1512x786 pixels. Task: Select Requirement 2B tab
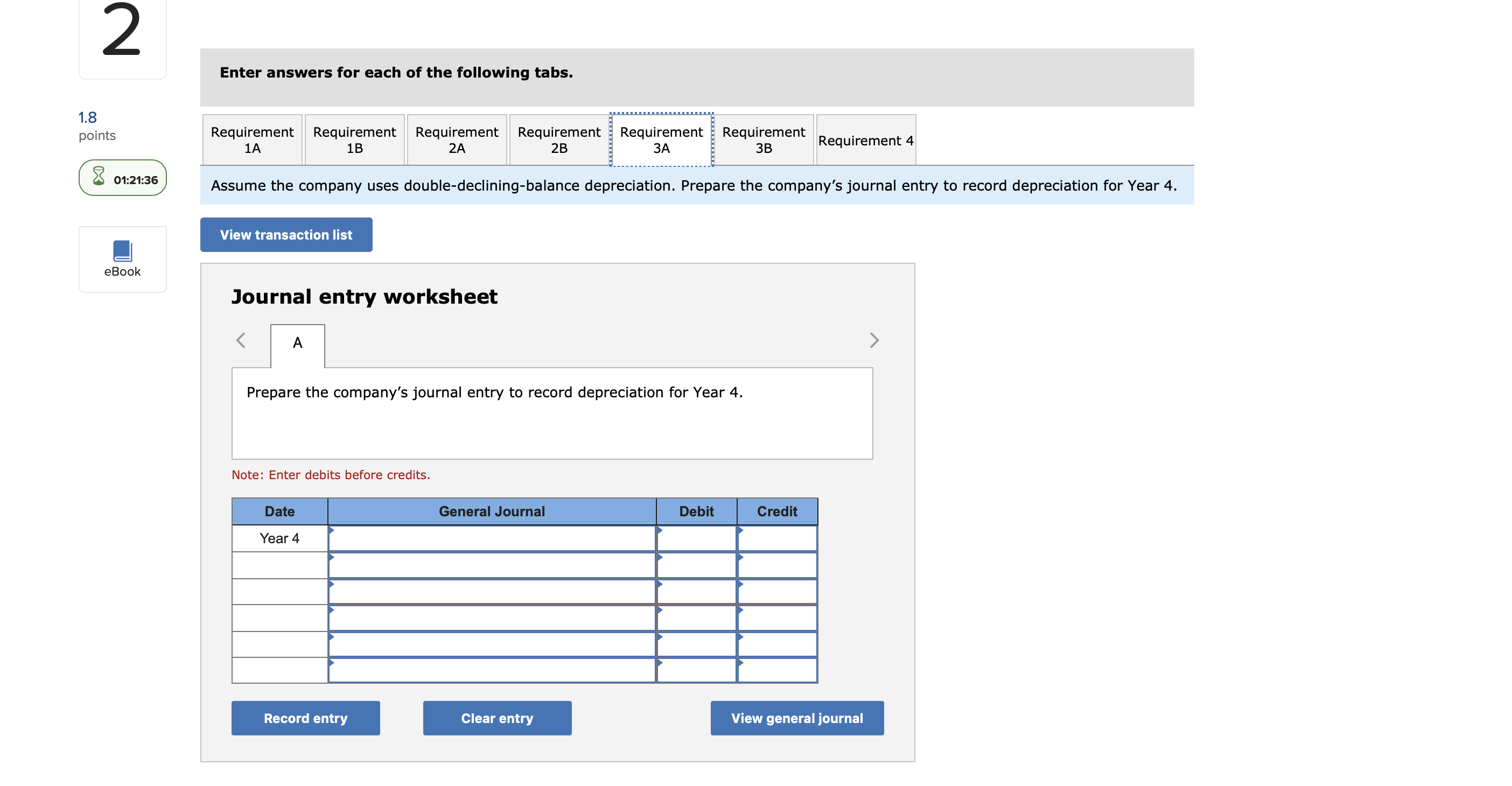click(x=559, y=140)
